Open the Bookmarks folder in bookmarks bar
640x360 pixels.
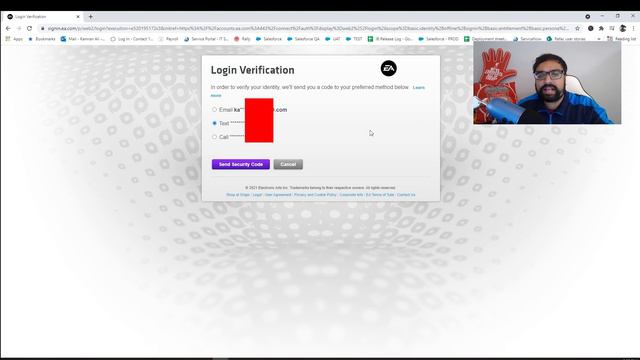click(42, 39)
